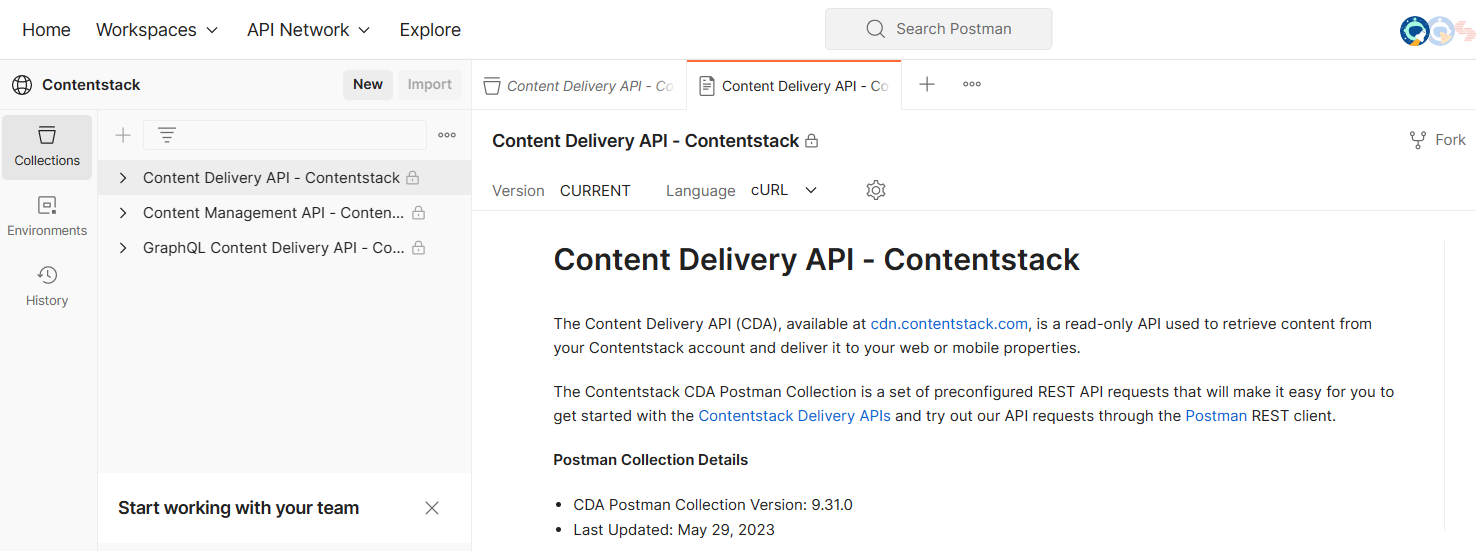
Task: Click lock icon on Content Management API row
Action: pyautogui.click(x=419, y=213)
